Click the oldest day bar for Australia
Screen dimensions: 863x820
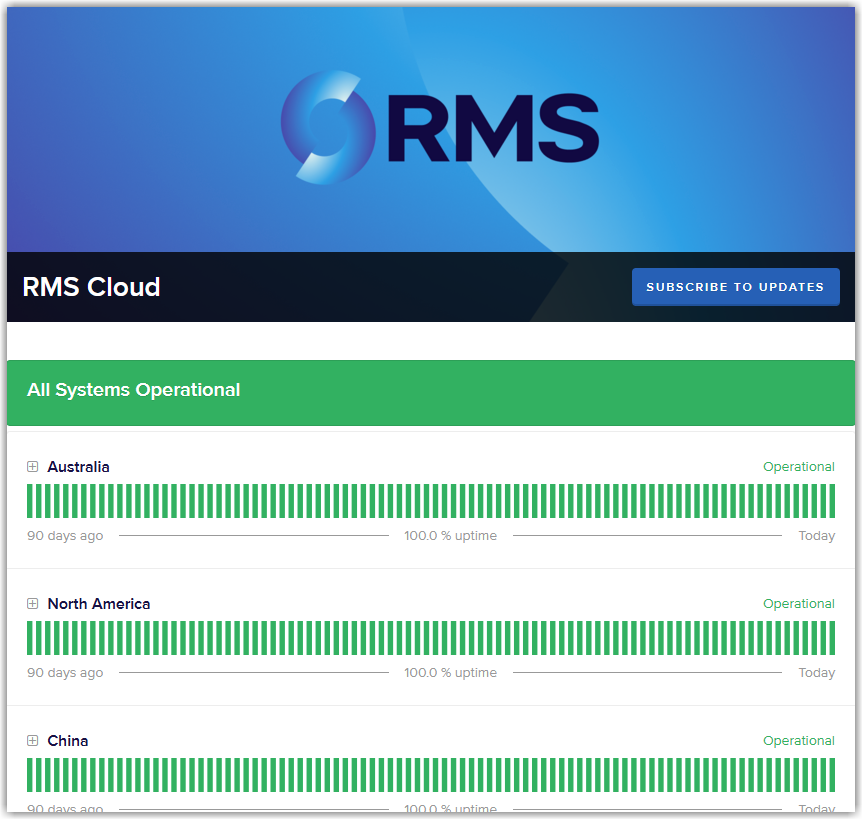click(30, 501)
